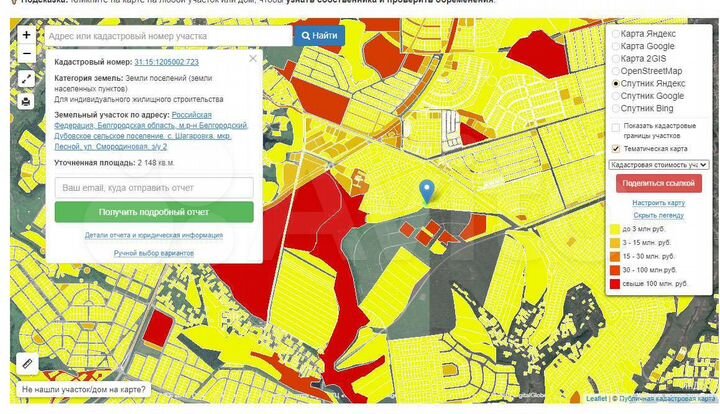
Task: Click 'Уточненная площадь: 2 148 кв.м.' text
Action: click(114, 163)
